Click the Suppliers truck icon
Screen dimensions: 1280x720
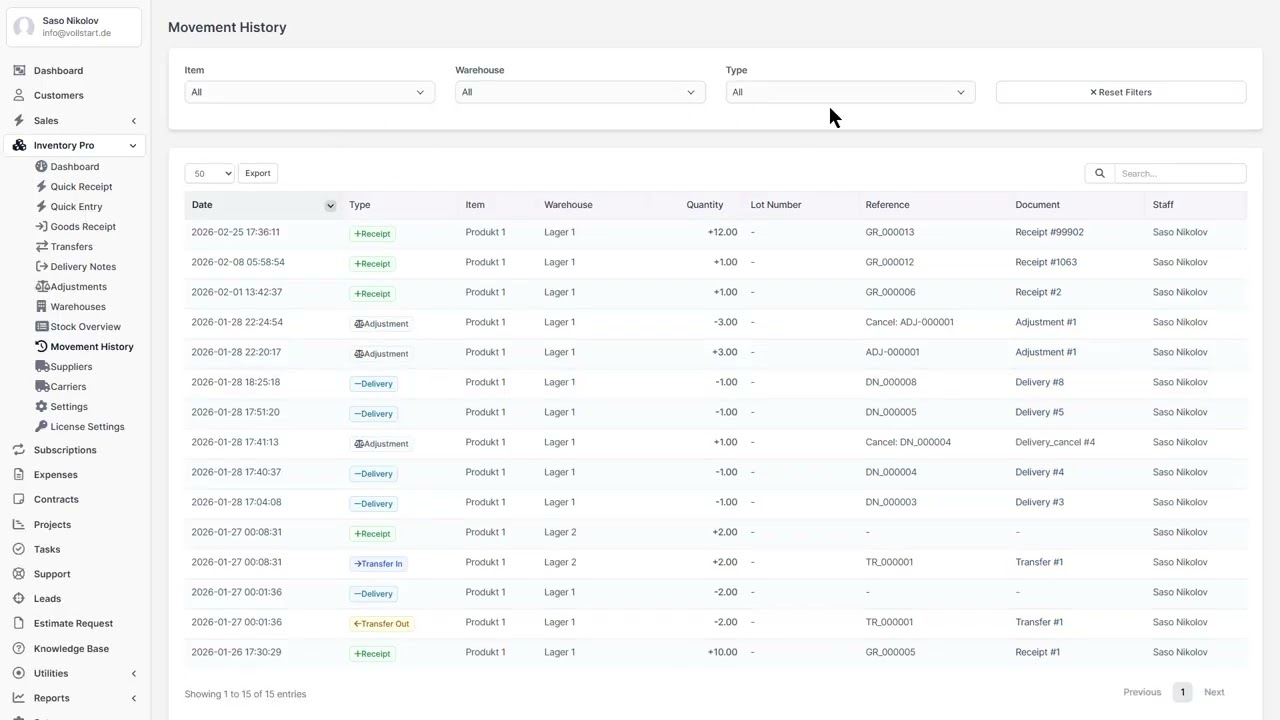tap(41, 366)
